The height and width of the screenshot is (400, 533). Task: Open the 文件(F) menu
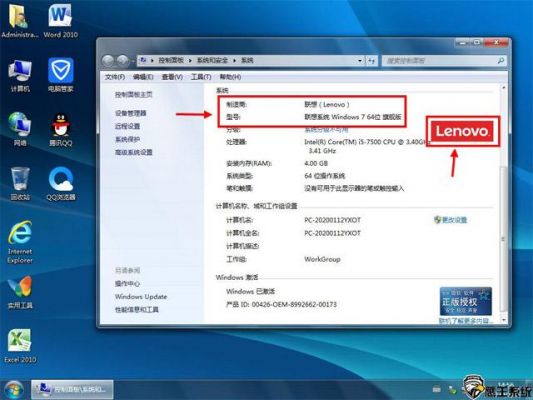coord(115,77)
